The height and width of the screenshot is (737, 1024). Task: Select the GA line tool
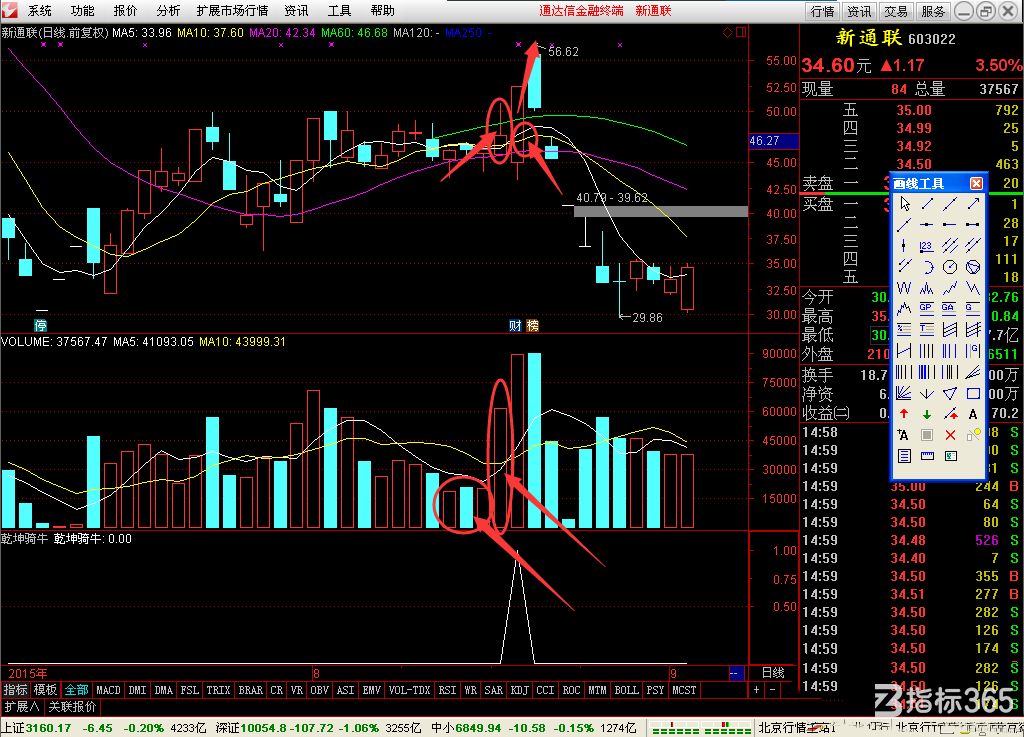pyautogui.click(x=950, y=308)
